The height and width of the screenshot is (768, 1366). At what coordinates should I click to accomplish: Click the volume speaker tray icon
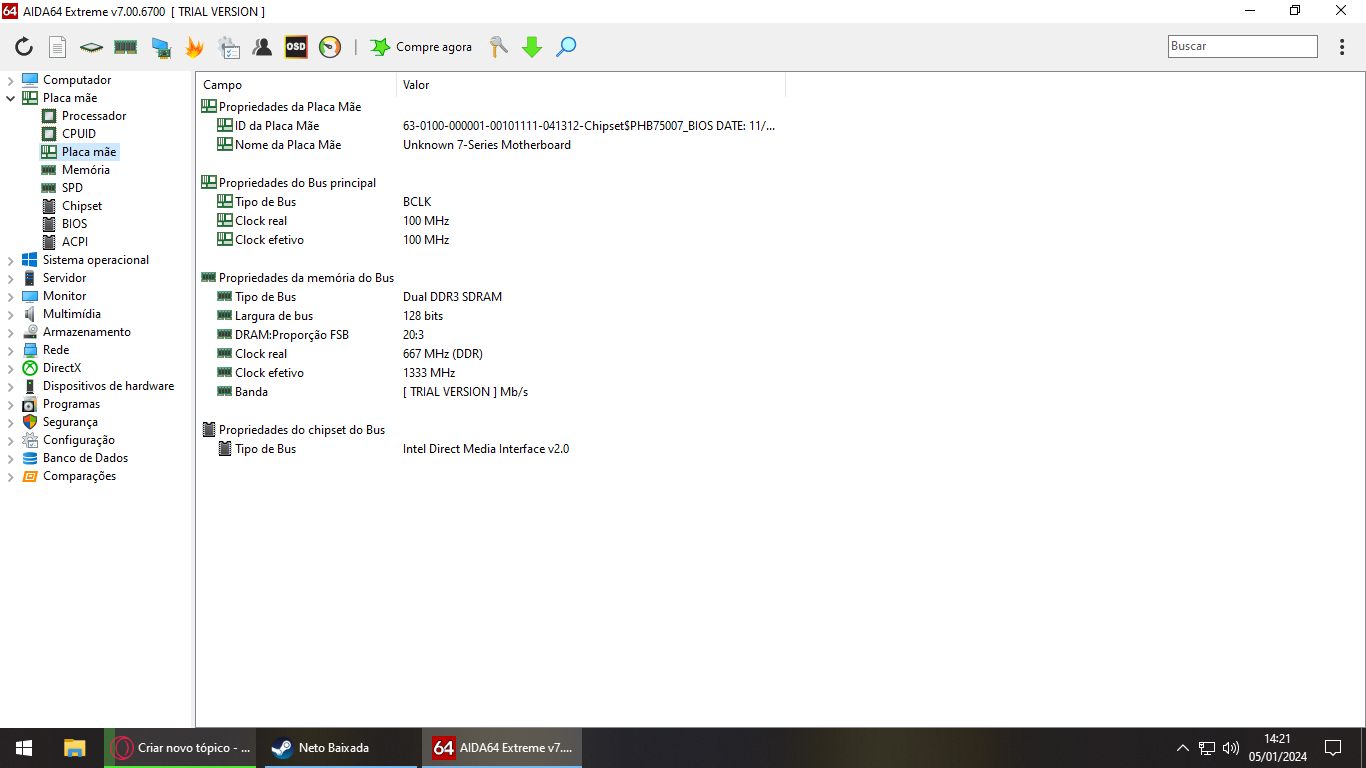coord(1231,748)
